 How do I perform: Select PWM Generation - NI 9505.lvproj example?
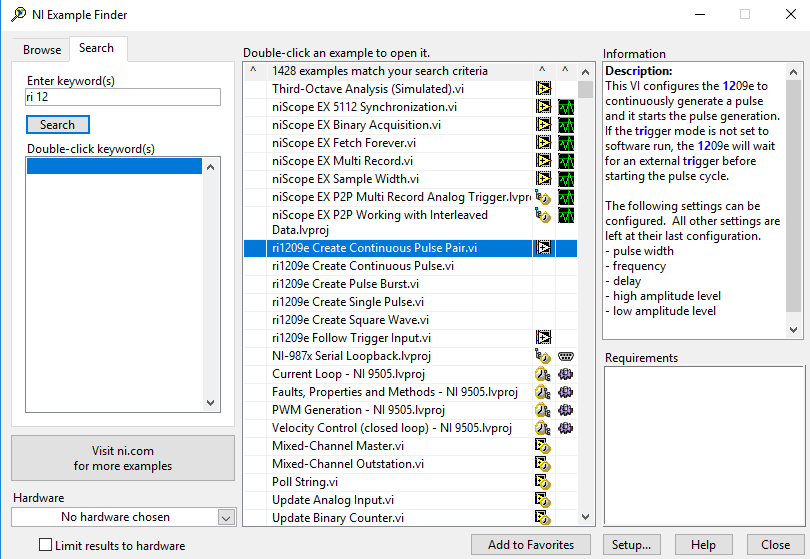pos(359,410)
